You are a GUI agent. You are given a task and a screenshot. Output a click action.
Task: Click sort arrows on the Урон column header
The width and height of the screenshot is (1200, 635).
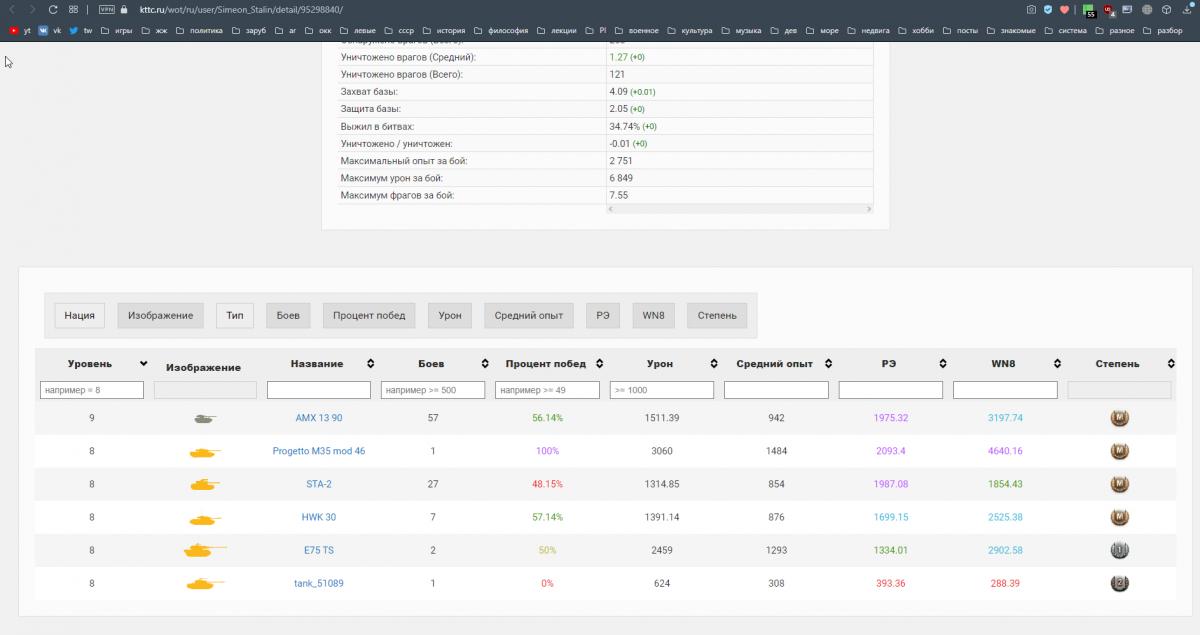(x=713, y=364)
